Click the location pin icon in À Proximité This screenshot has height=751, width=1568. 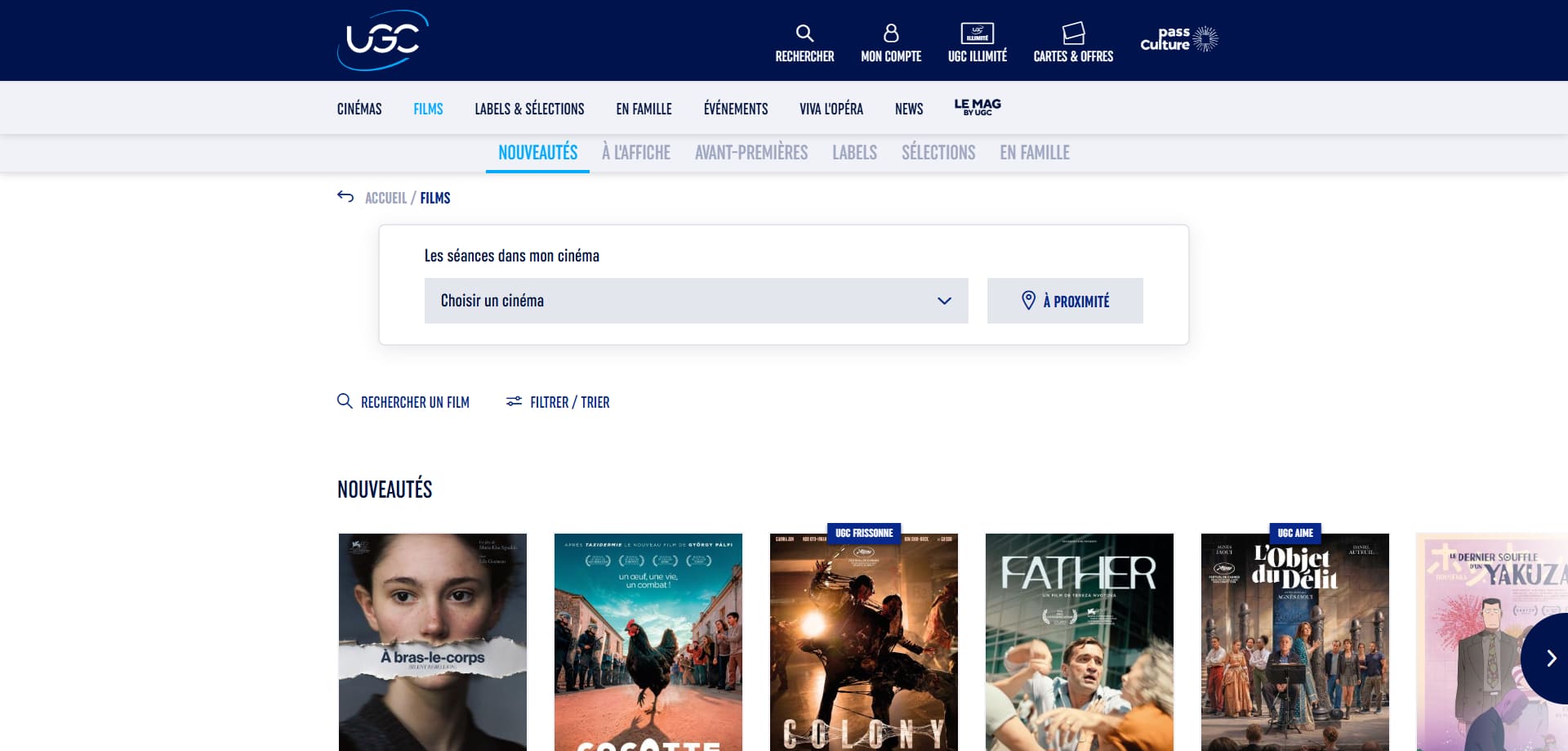pos(1029,301)
